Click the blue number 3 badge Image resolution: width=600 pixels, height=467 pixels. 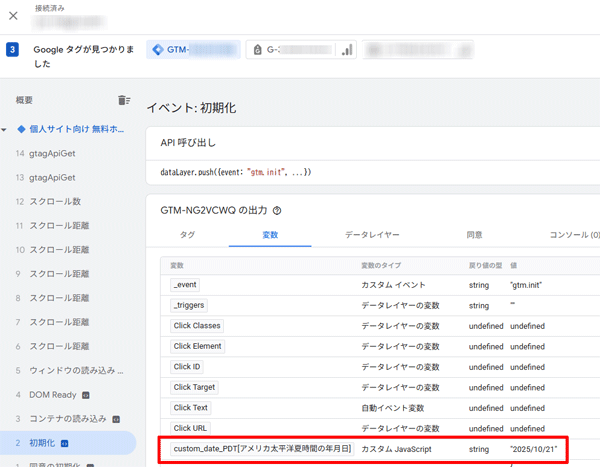coord(12,50)
